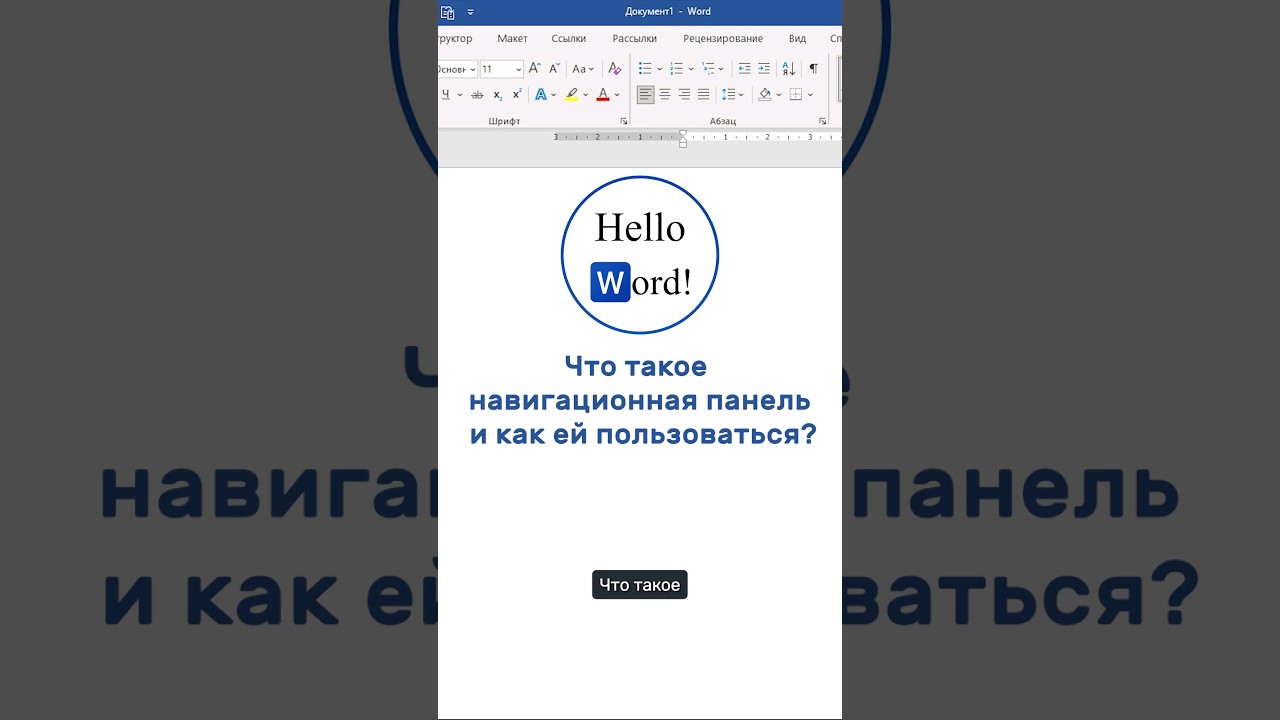Increase font size with the grow font icon
Viewport: 1280px width, 720px height.
tap(535, 69)
